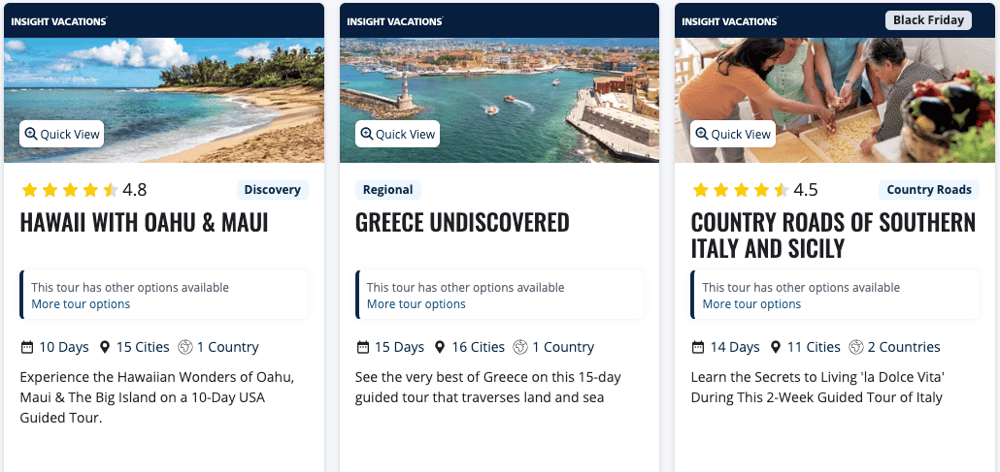
Task: Open Quick View for the Hawaii tour
Action: [61, 134]
